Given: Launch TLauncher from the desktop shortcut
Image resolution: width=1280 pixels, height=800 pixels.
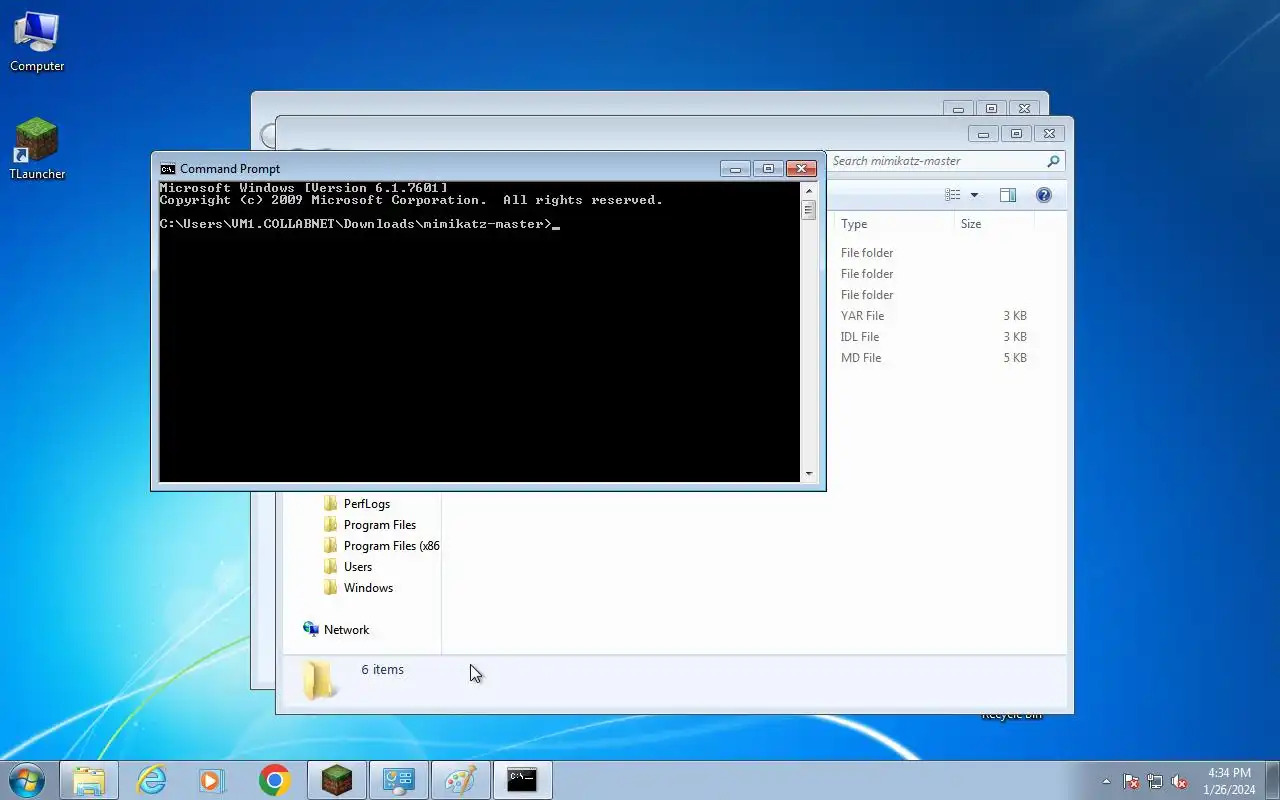Looking at the screenshot, I should click(x=37, y=150).
